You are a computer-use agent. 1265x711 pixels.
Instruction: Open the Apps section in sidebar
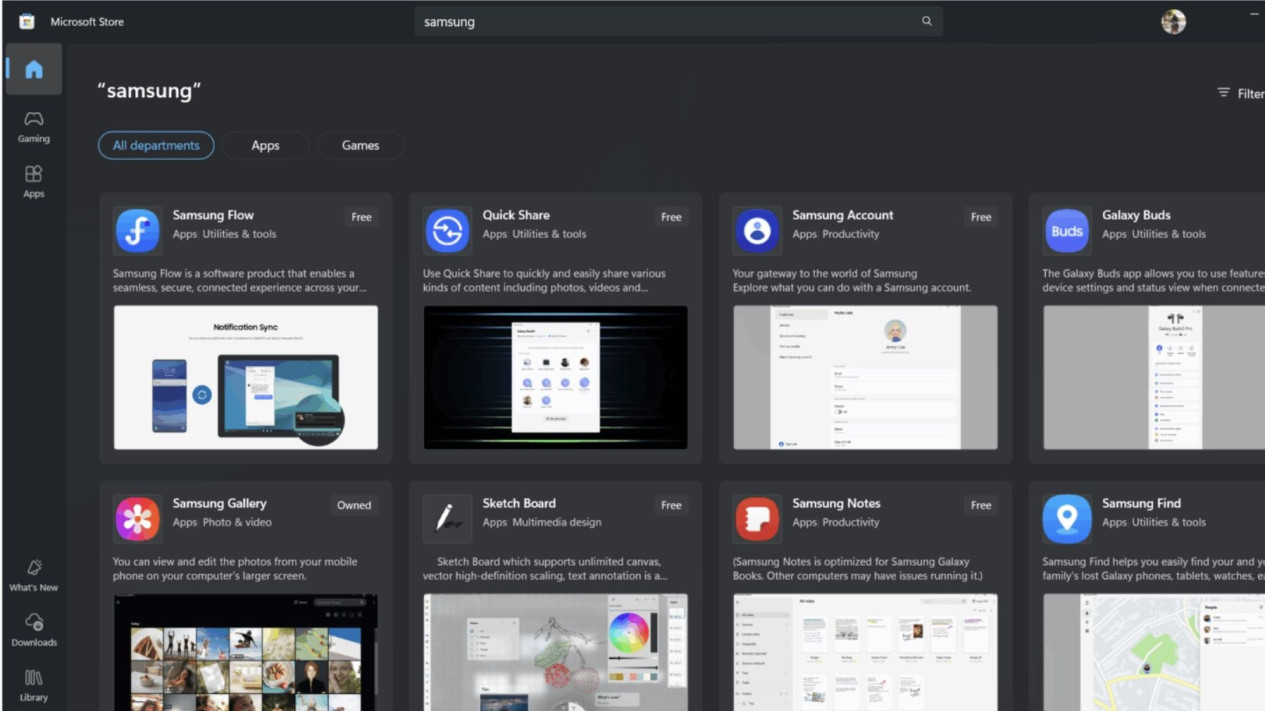(x=34, y=182)
